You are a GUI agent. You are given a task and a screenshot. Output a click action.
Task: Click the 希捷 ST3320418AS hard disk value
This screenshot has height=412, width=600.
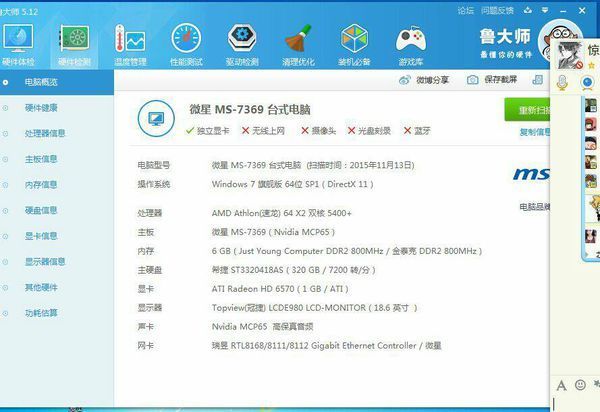coord(293,270)
